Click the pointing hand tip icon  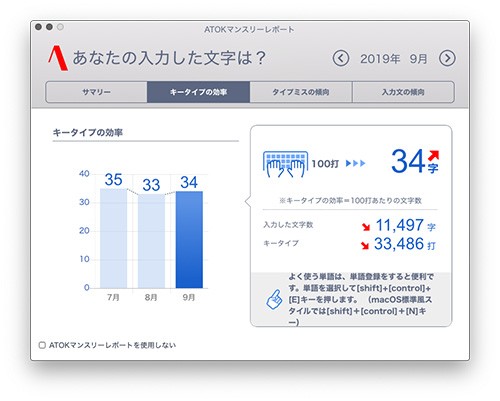pyautogui.click(x=274, y=299)
